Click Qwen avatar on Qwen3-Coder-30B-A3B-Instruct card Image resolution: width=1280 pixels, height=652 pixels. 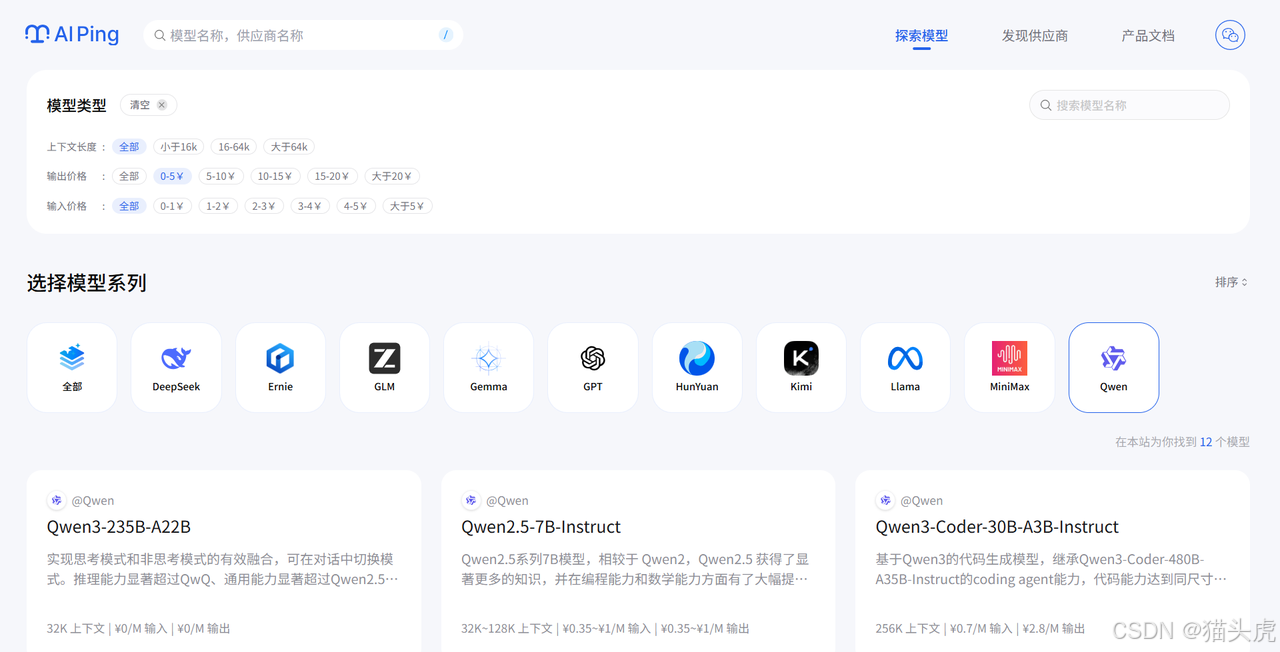pos(885,501)
